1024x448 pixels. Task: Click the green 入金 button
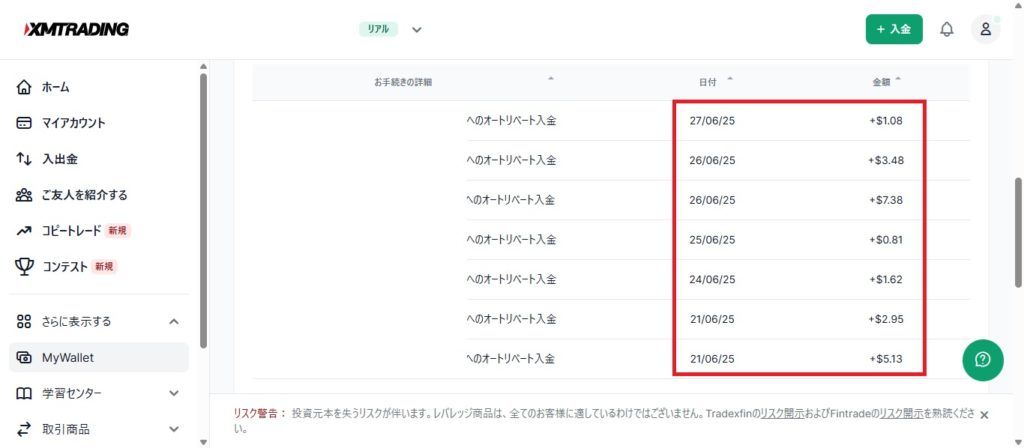coord(893,29)
